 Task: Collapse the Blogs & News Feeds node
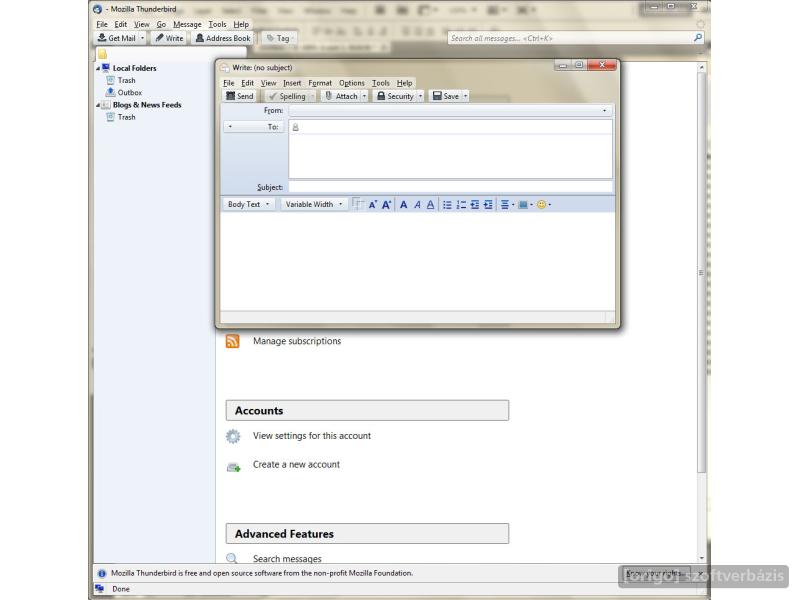[98, 105]
